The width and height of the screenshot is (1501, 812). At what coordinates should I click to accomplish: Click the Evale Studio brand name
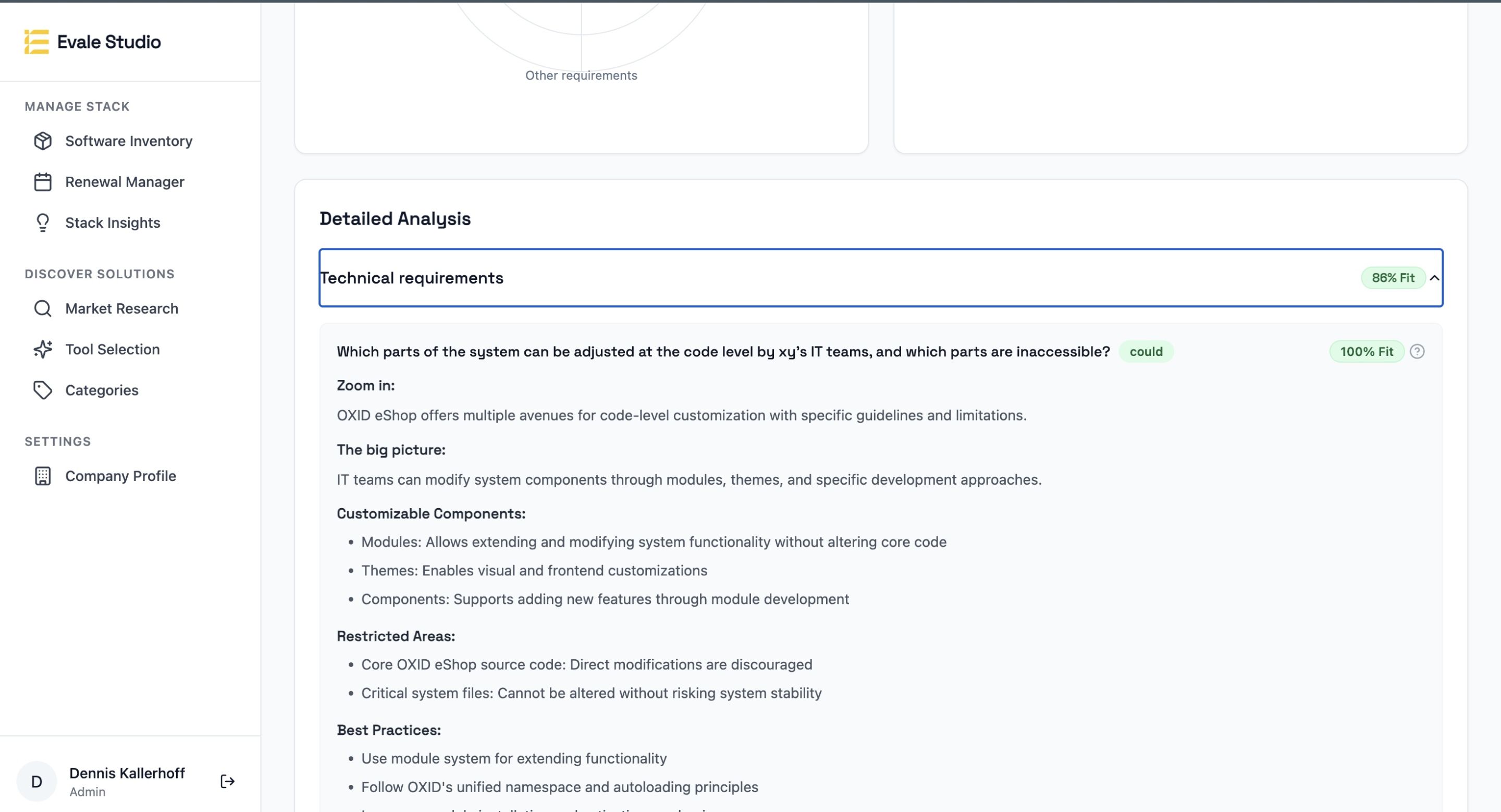tap(109, 42)
